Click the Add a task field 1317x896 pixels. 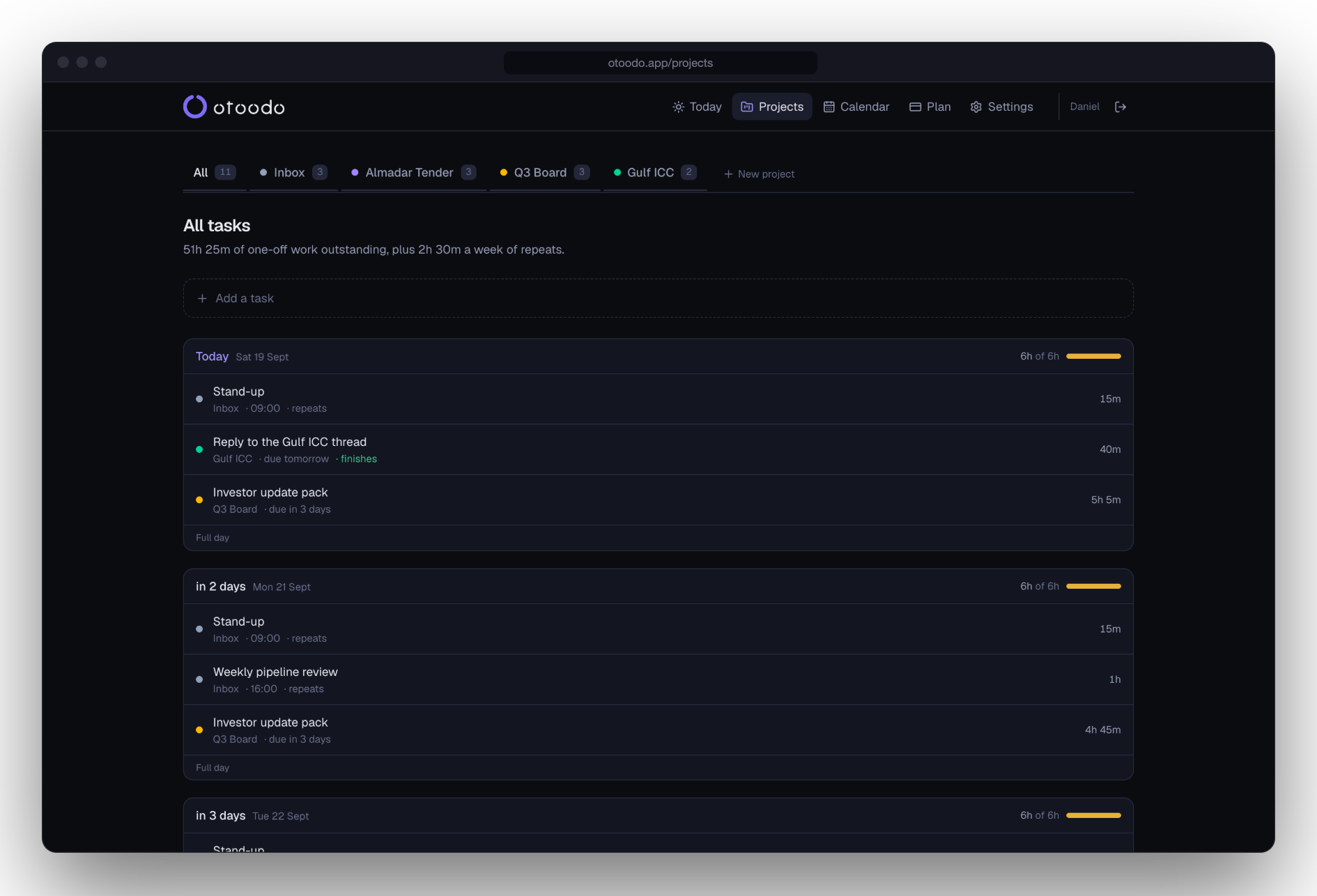658,298
